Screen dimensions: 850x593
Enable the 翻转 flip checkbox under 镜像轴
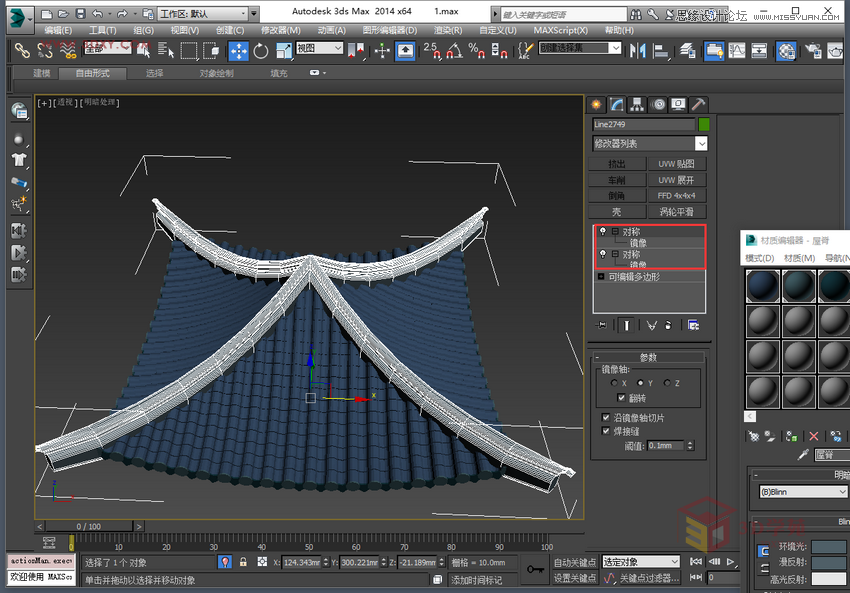point(622,397)
